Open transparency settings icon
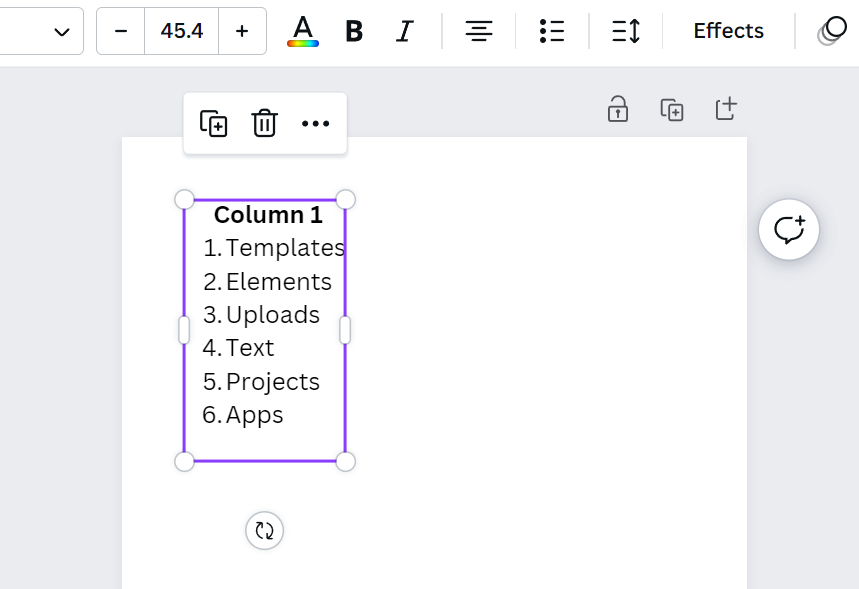 click(832, 31)
